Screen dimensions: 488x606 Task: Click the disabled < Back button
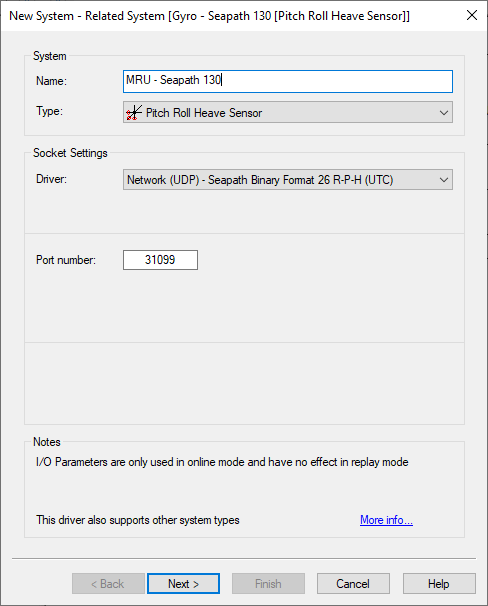(108, 584)
